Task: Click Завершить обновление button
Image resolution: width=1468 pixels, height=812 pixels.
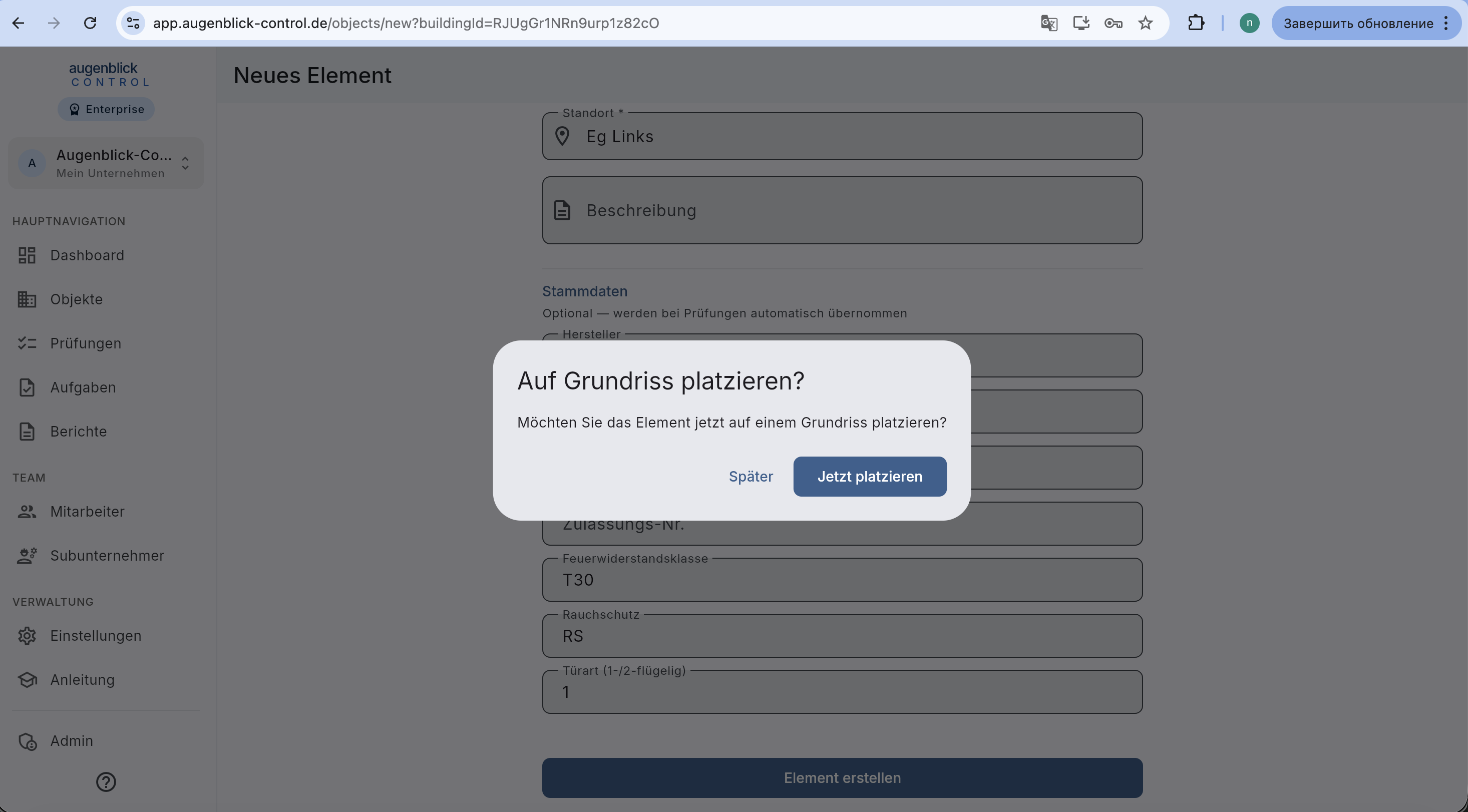Action: pos(1358,23)
